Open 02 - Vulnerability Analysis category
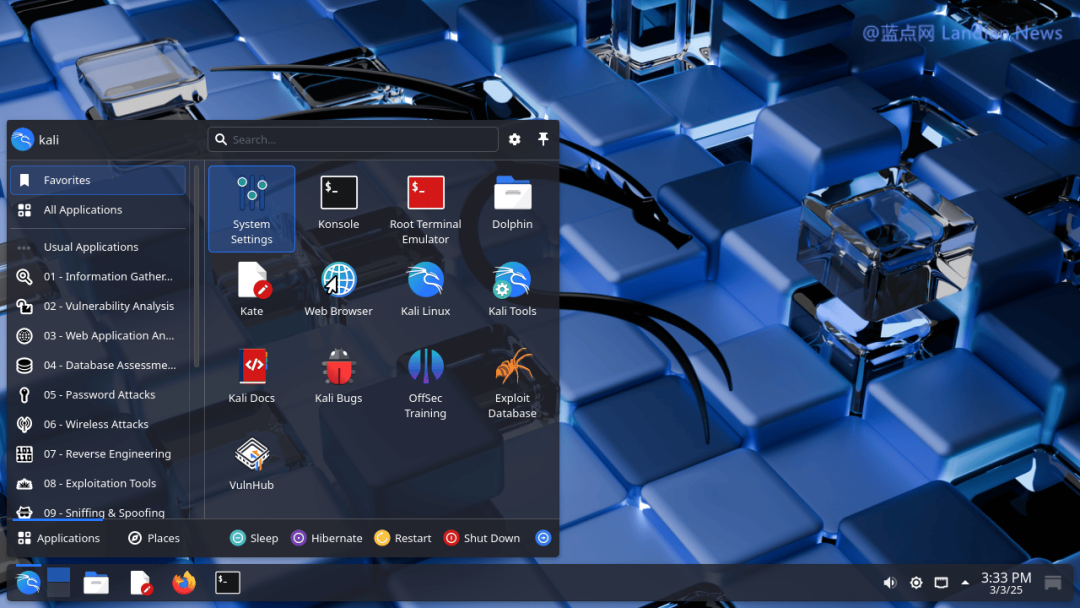 98,306
